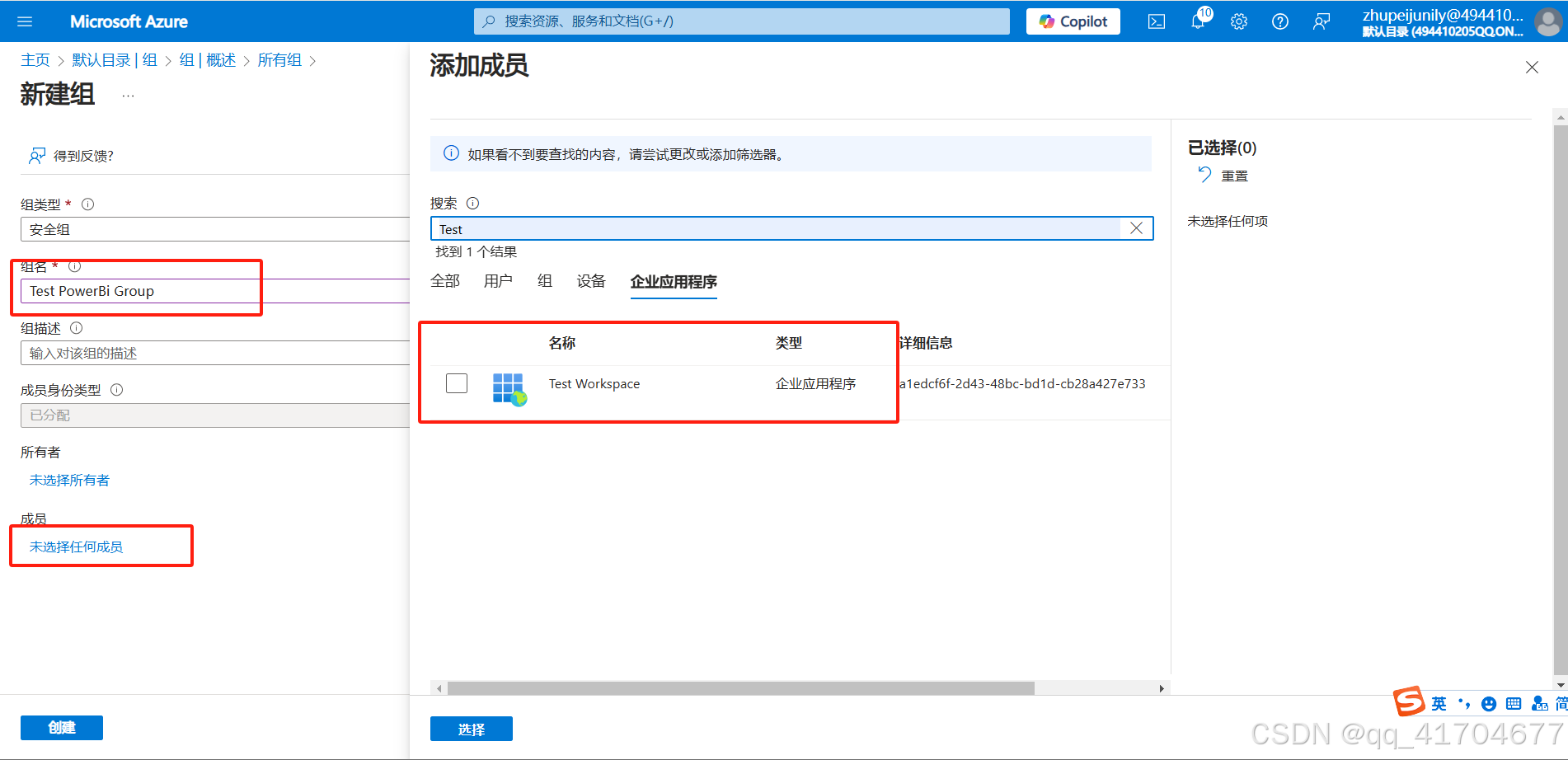Open the Copilot assistant

1072,21
